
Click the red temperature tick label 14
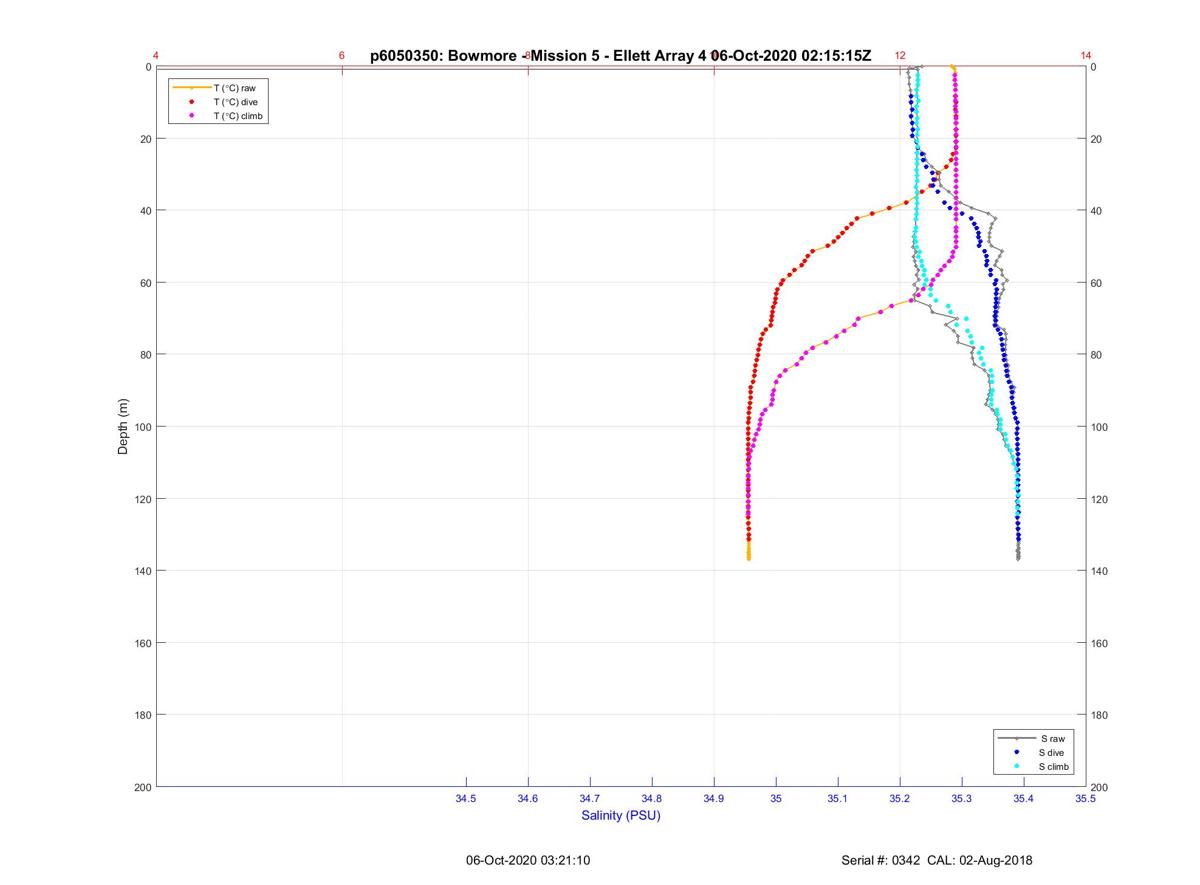[1086, 55]
